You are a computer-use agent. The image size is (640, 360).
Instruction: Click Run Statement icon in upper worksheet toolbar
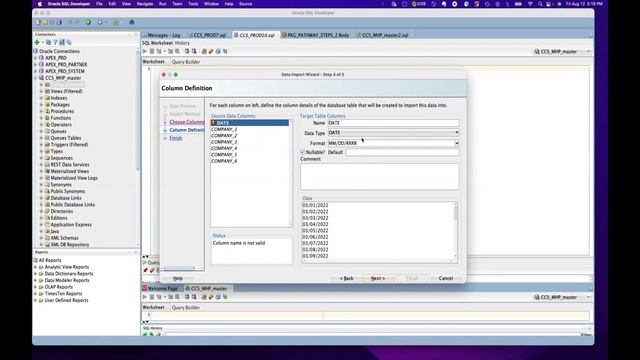tap(145, 51)
